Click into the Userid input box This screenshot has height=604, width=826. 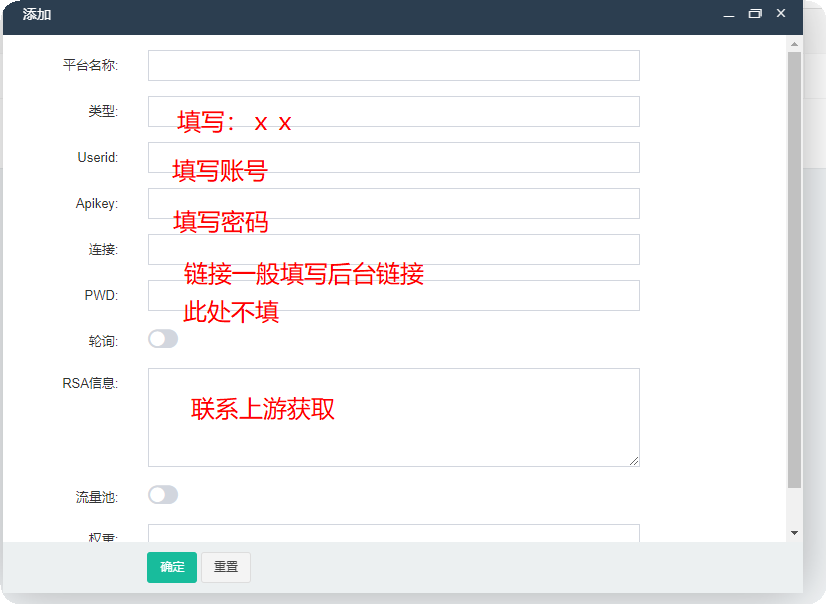(394, 157)
